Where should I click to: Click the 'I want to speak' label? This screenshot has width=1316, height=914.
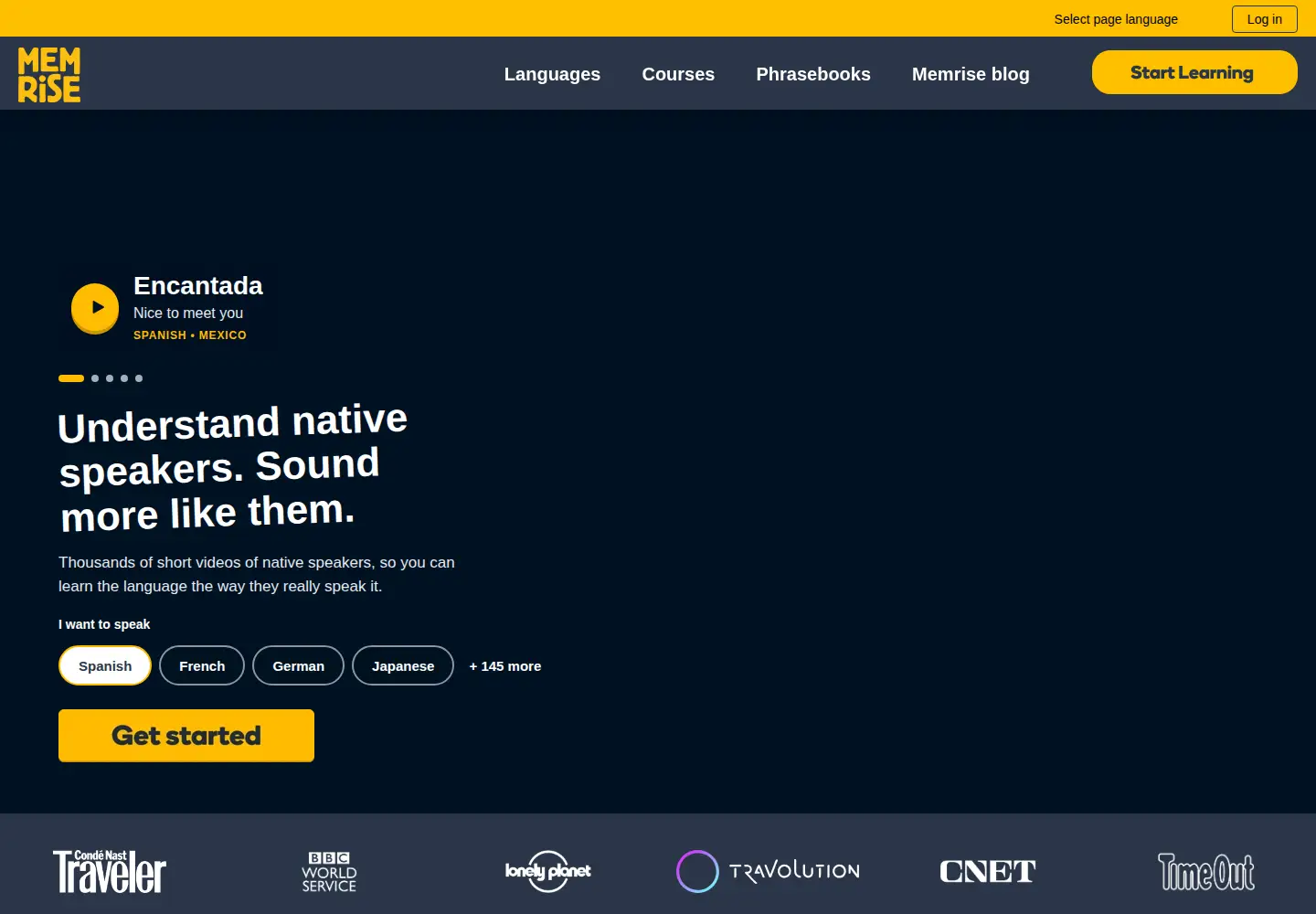104,624
